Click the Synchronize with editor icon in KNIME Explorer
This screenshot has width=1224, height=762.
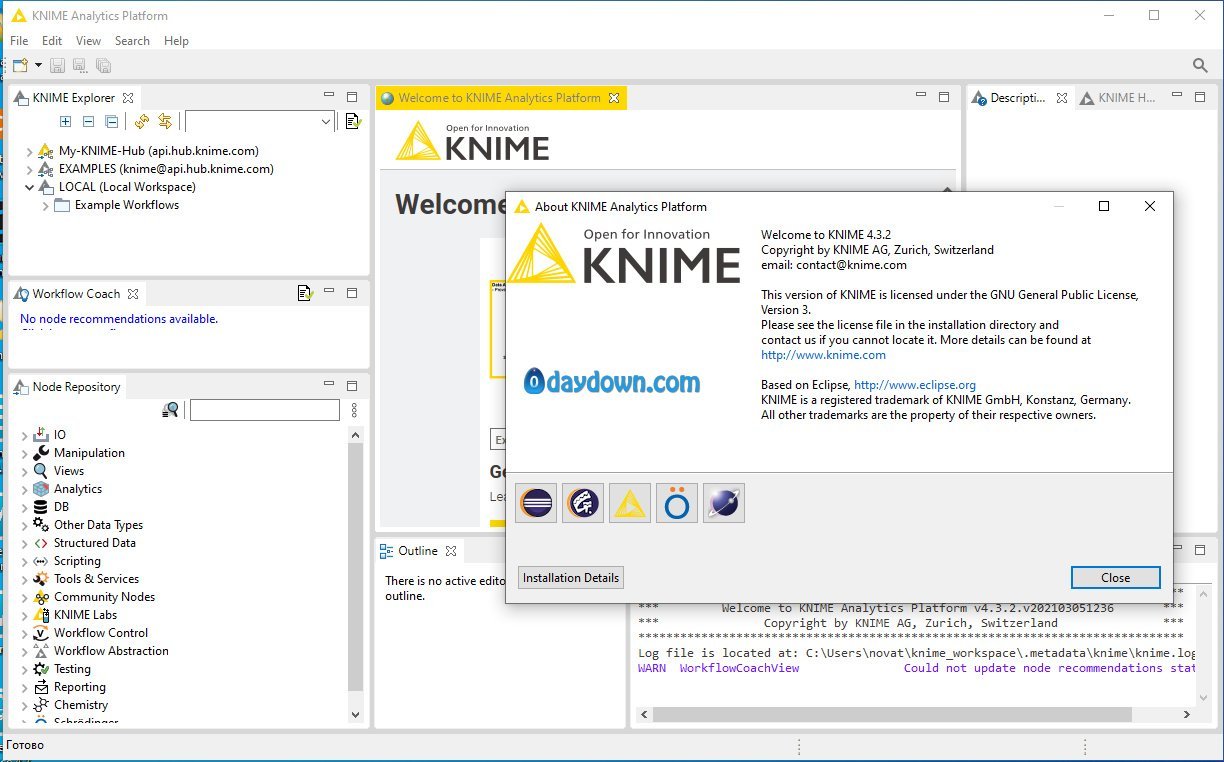tap(165, 121)
